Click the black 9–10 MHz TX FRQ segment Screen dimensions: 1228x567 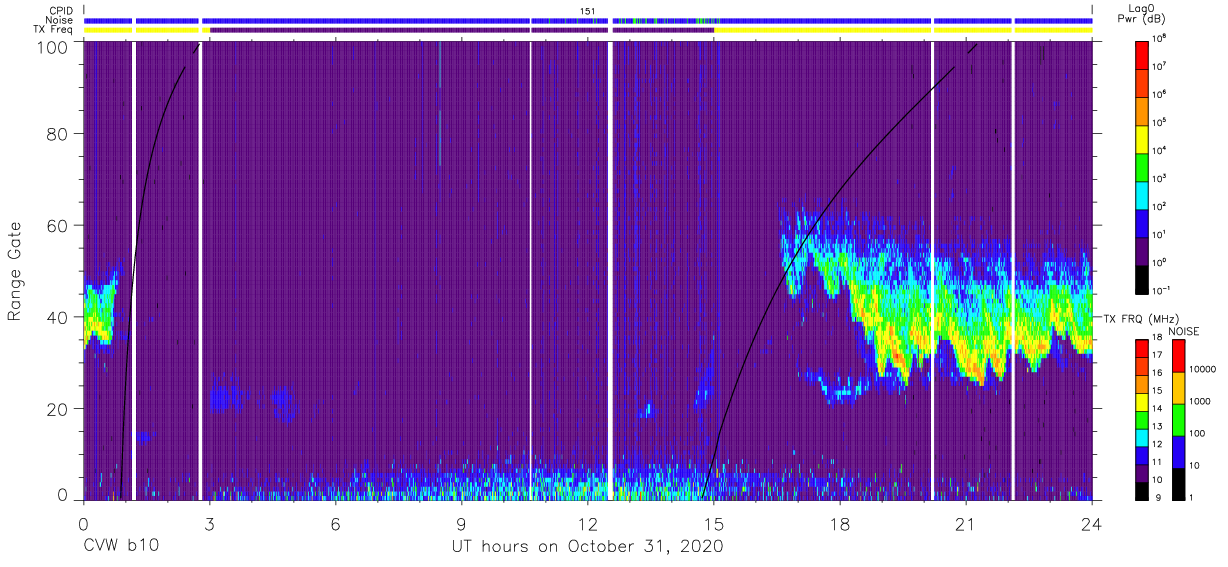click(1144, 489)
